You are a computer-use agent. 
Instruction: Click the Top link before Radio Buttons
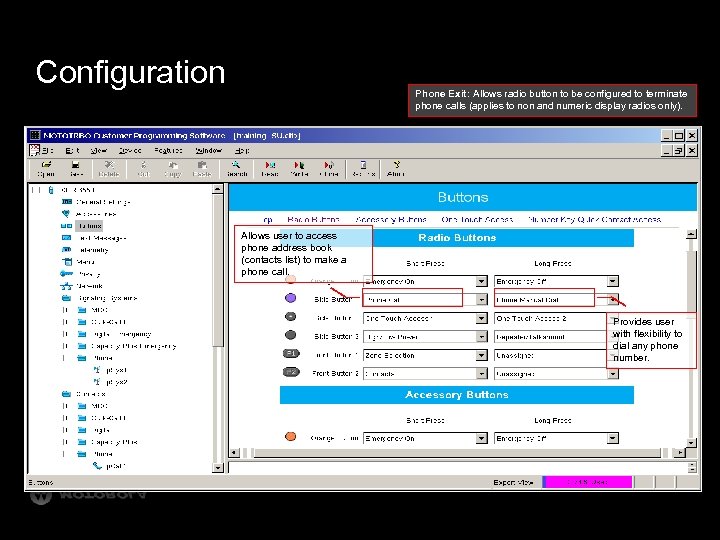(x=268, y=219)
